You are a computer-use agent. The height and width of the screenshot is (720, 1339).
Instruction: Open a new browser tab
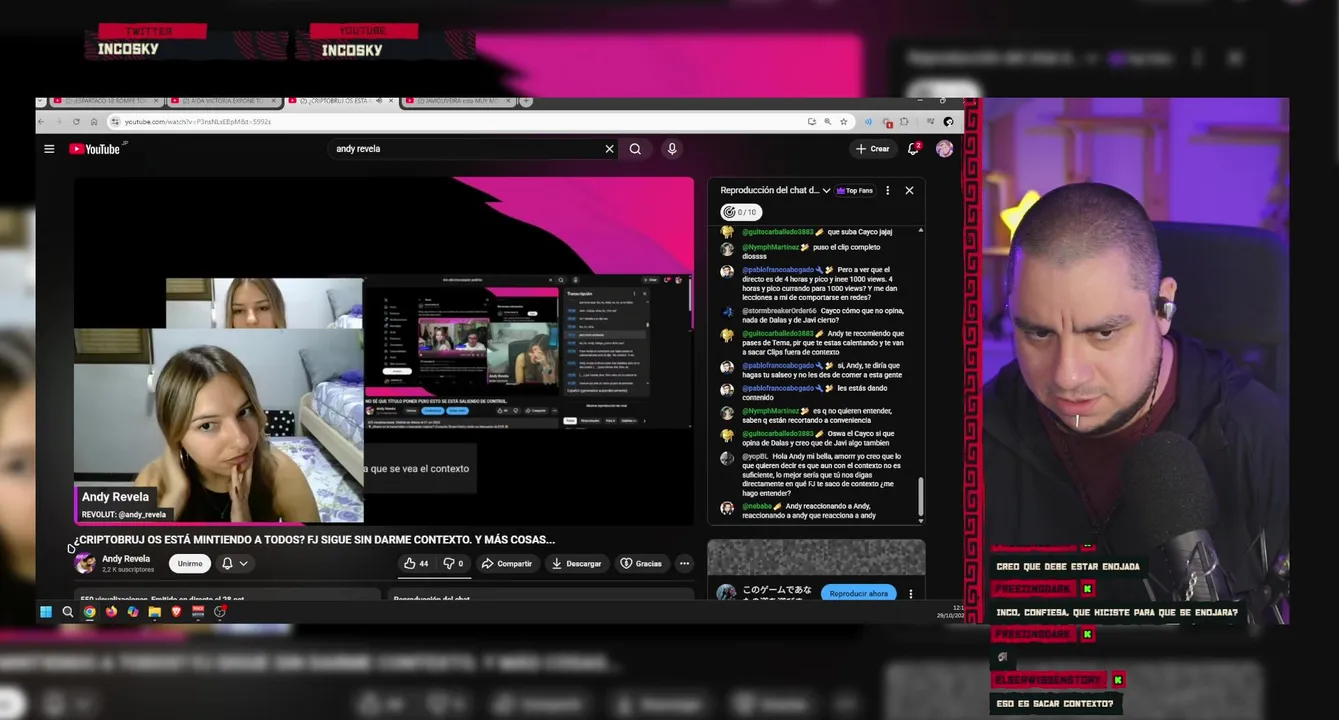click(x=527, y=101)
